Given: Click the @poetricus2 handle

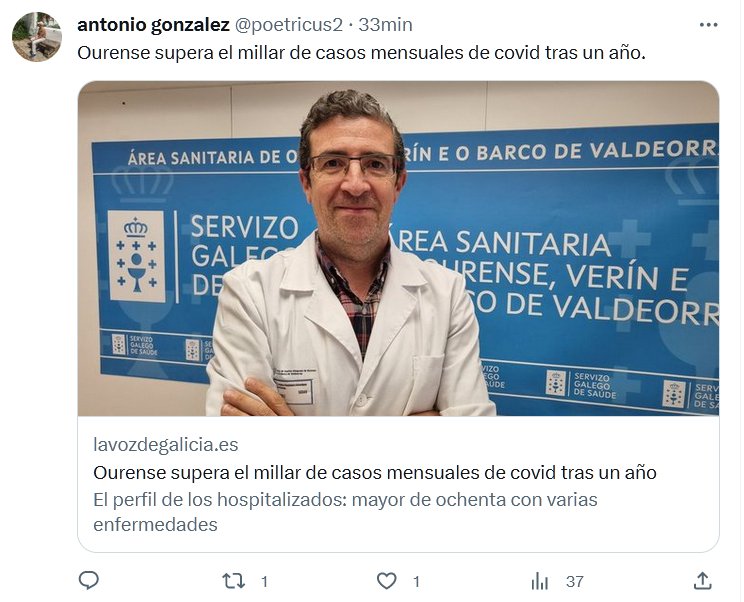Looking at the screenshot, I should (288, 25).
